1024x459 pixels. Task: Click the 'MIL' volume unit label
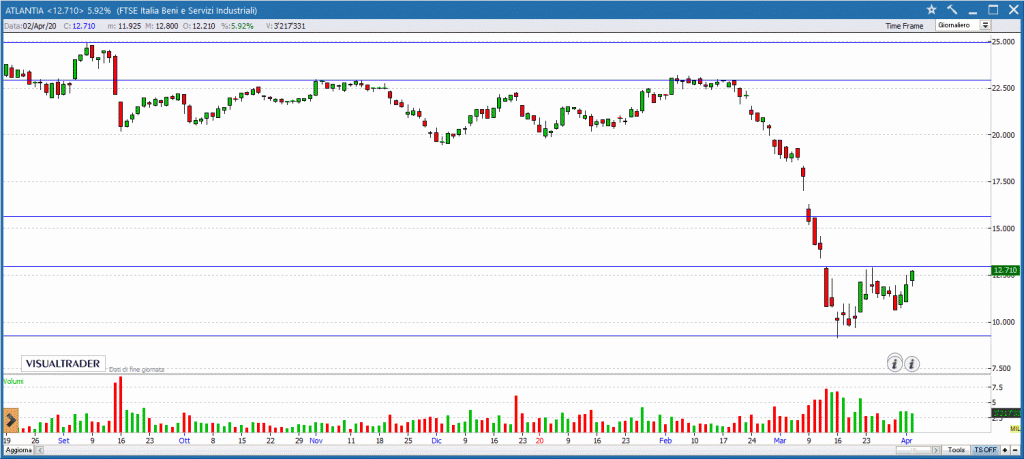(1014, 428)
